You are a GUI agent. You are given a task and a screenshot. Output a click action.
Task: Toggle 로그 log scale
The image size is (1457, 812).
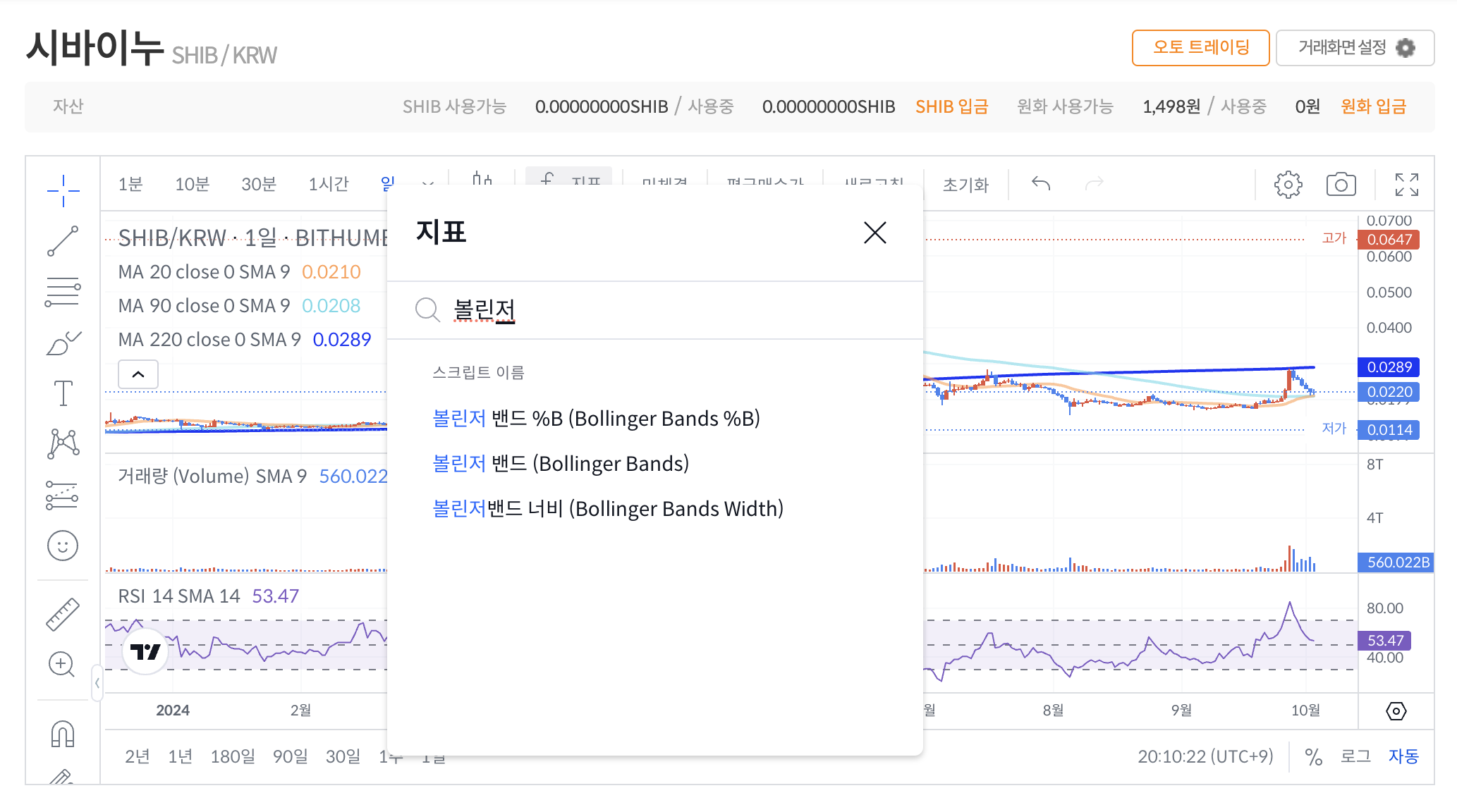[1355, 756]
